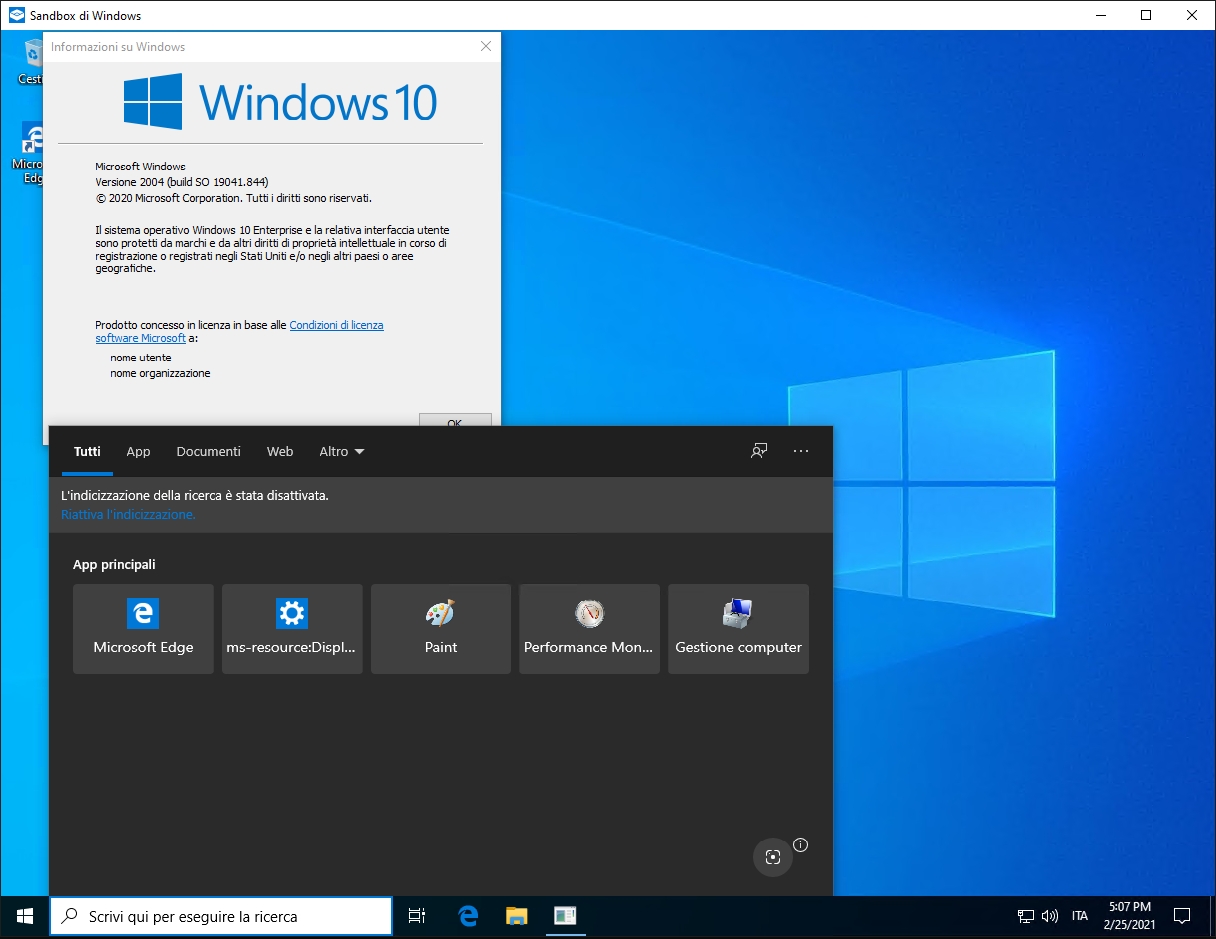Select the winver app on the taskbar
The height and width of the screenshot is (939, 1216).
click(565, 916)
